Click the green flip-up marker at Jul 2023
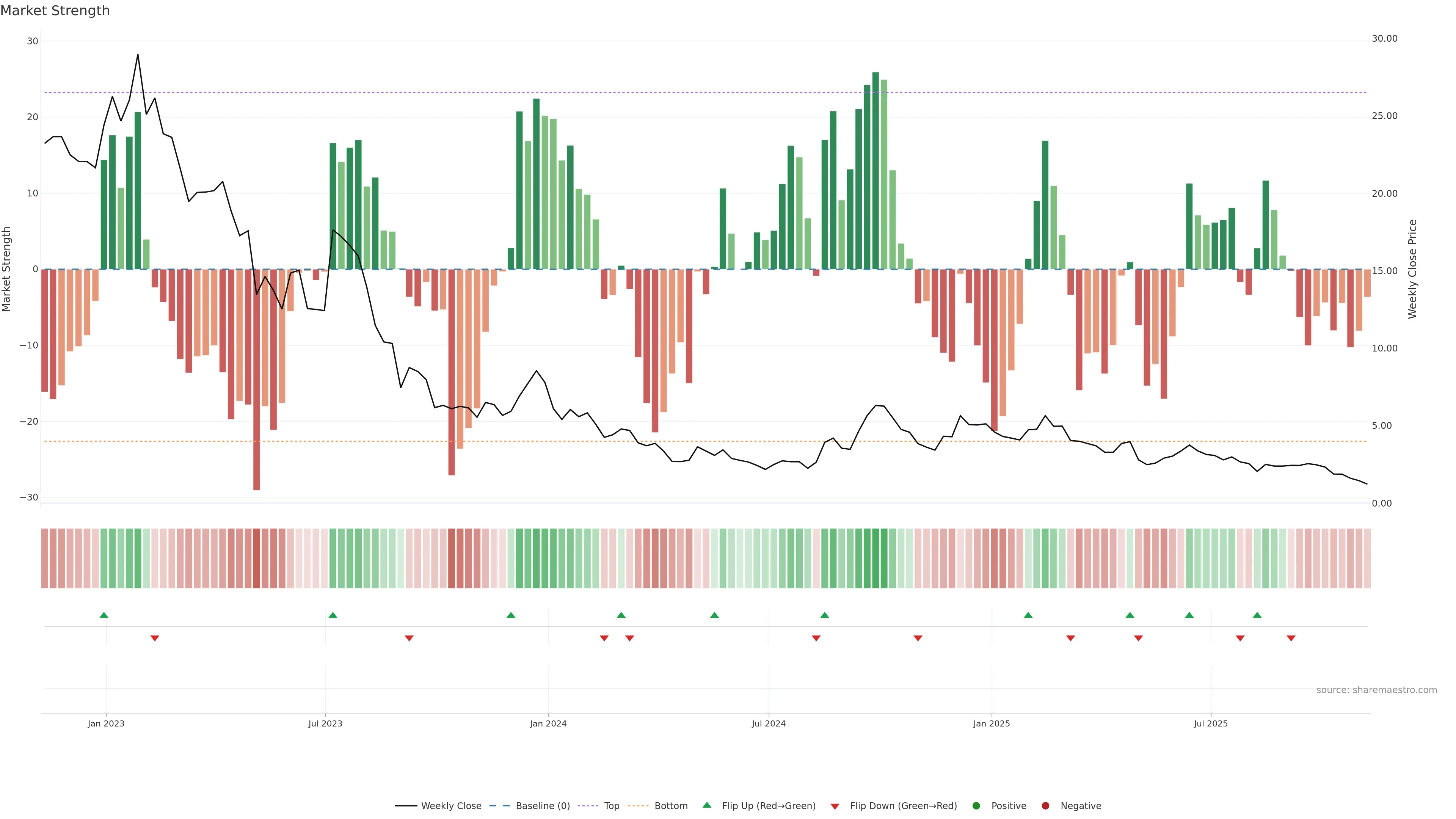Image resolution: width=1456 pixels, height=819 pixels. (x=333, y=615)
